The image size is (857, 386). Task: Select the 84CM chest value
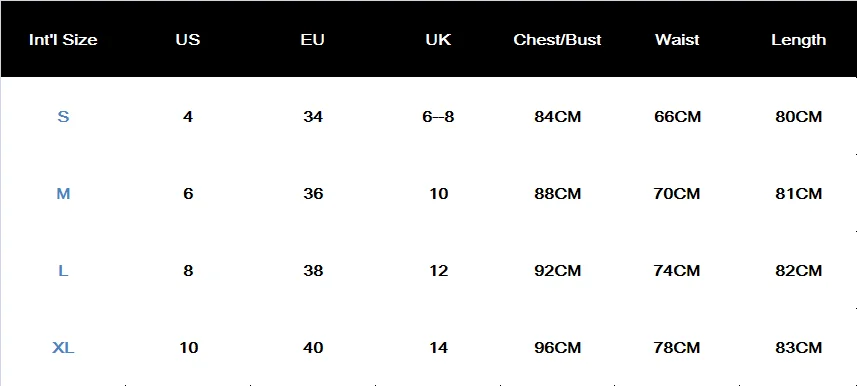pyautogui.click(x=557, y=116)
